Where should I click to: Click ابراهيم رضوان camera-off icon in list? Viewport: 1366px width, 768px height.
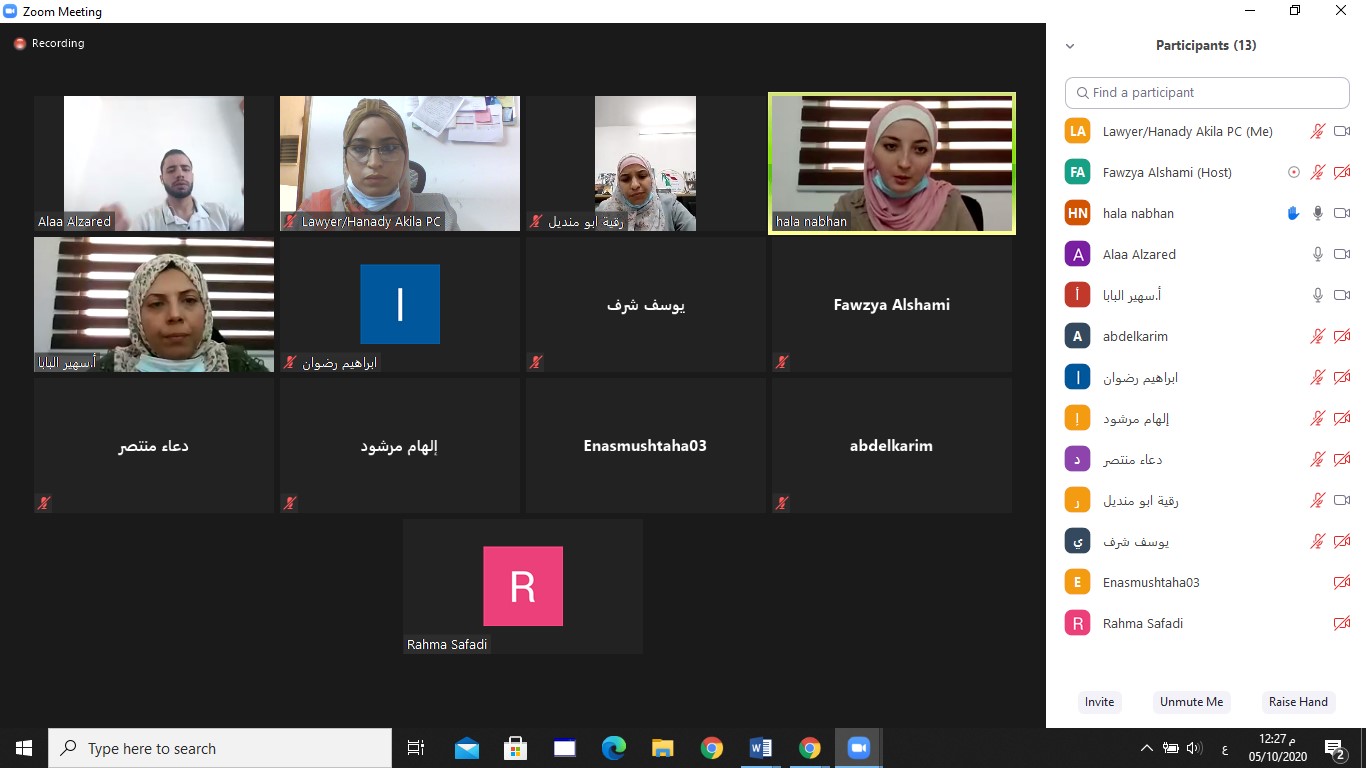1342,377
